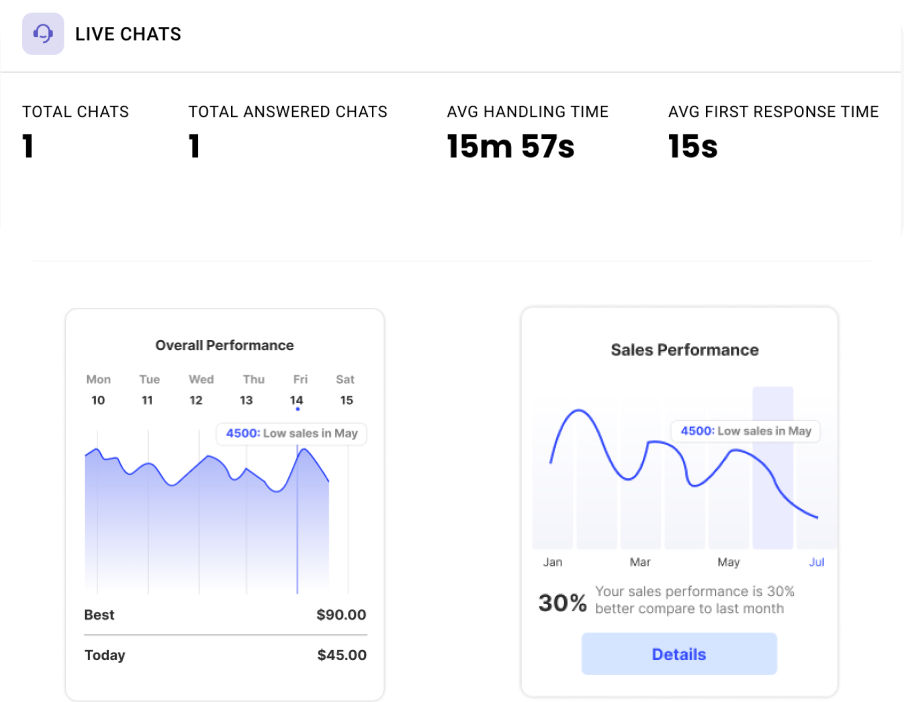This screenshot has height=702, width=904.
Task: Click the Total Chats count
Action: pos(28,146)
